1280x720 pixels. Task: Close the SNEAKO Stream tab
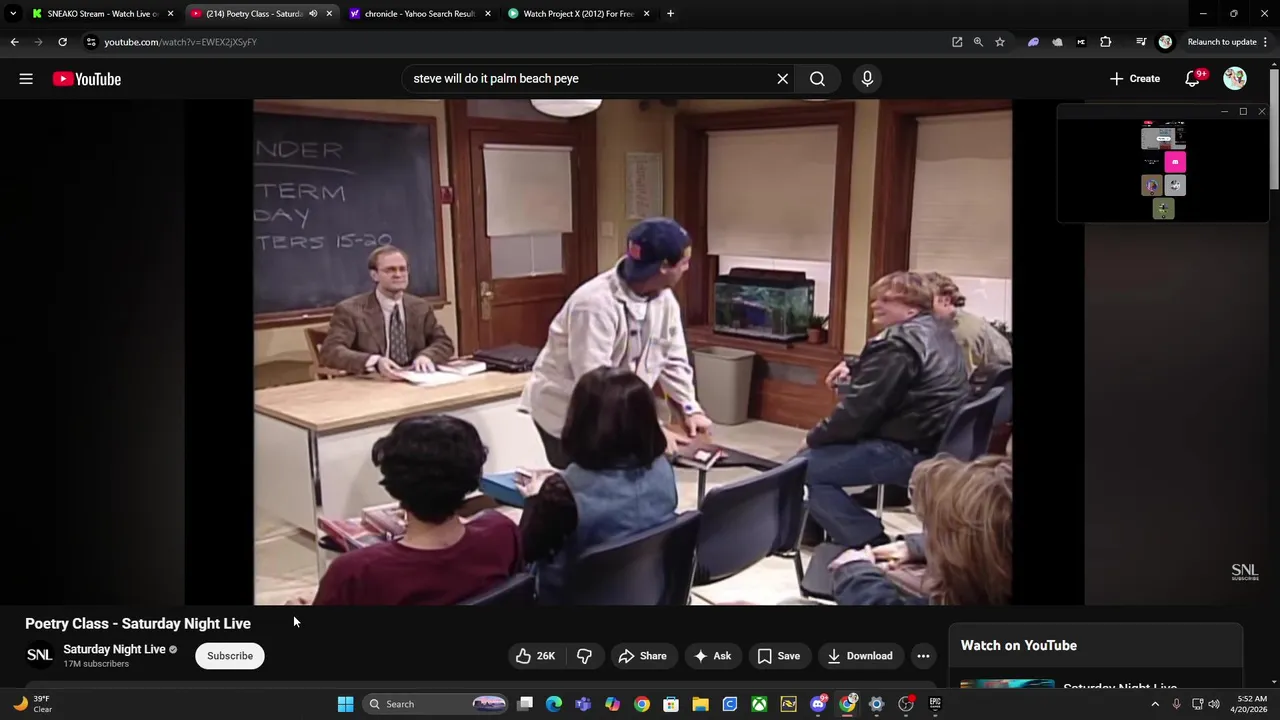pyautogui.click(x=170, y=14)
